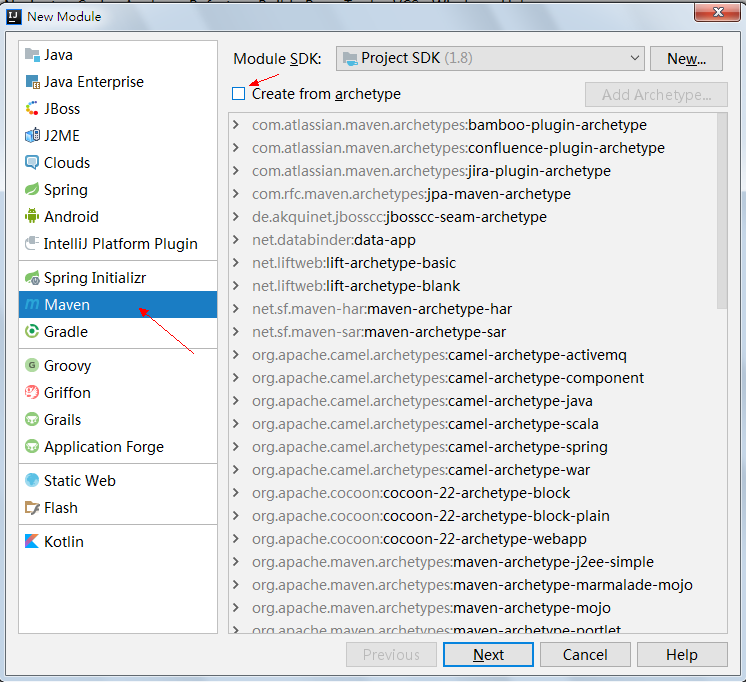746x682 pixels.
Task: Enable the Create from archetype checkbox
Action: pyautogui.click(x=238, y=94)
